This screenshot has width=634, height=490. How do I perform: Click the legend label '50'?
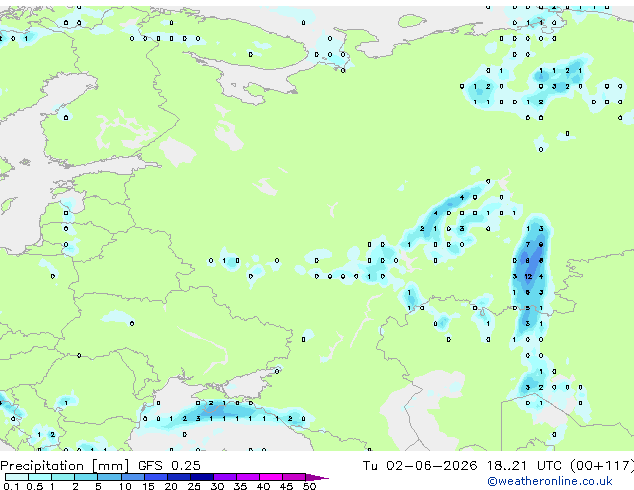pos(309,486)
